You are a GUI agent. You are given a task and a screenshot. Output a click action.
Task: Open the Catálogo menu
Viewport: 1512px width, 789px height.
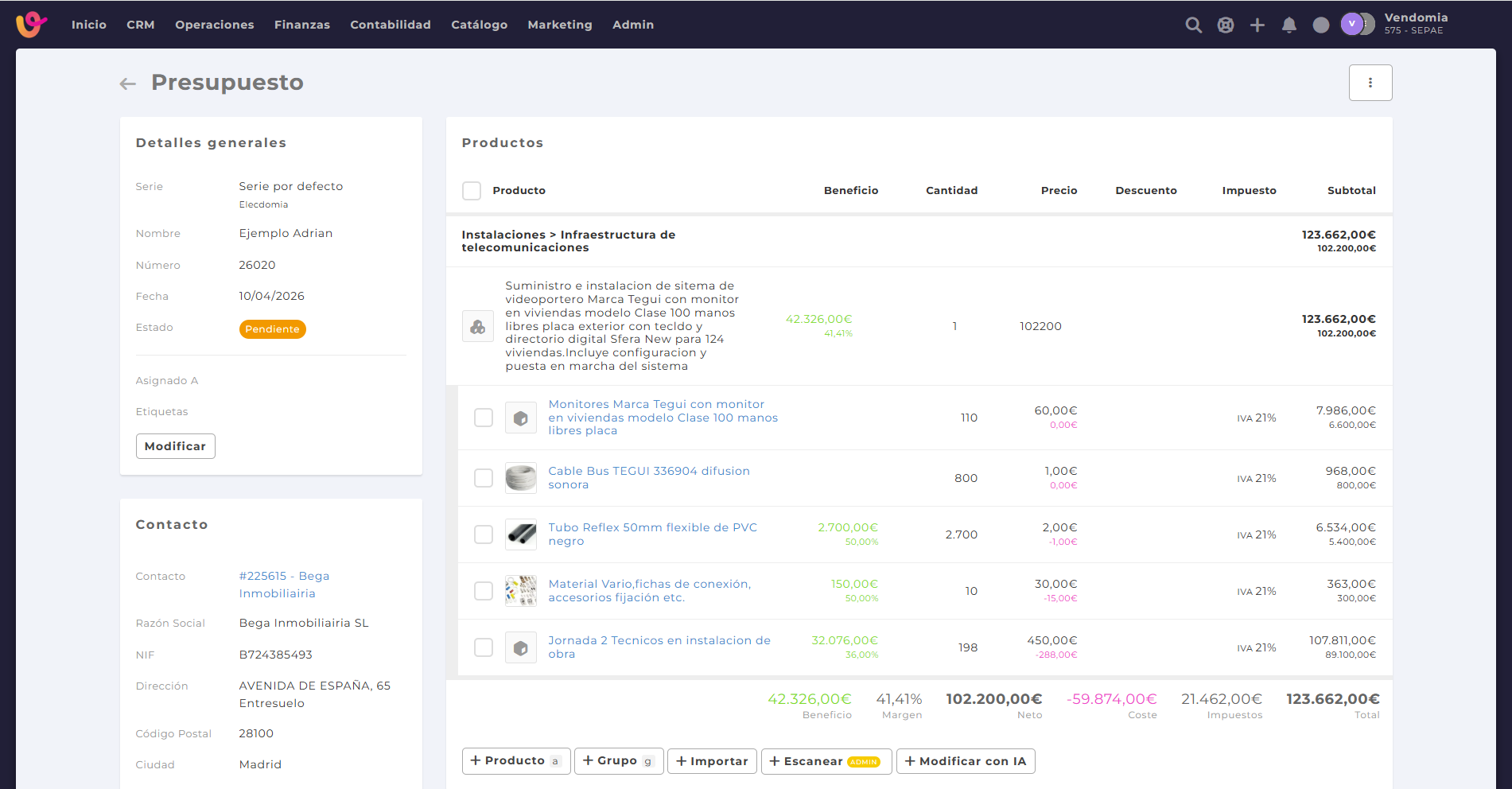pyautogui.click(x=480, y=25)
